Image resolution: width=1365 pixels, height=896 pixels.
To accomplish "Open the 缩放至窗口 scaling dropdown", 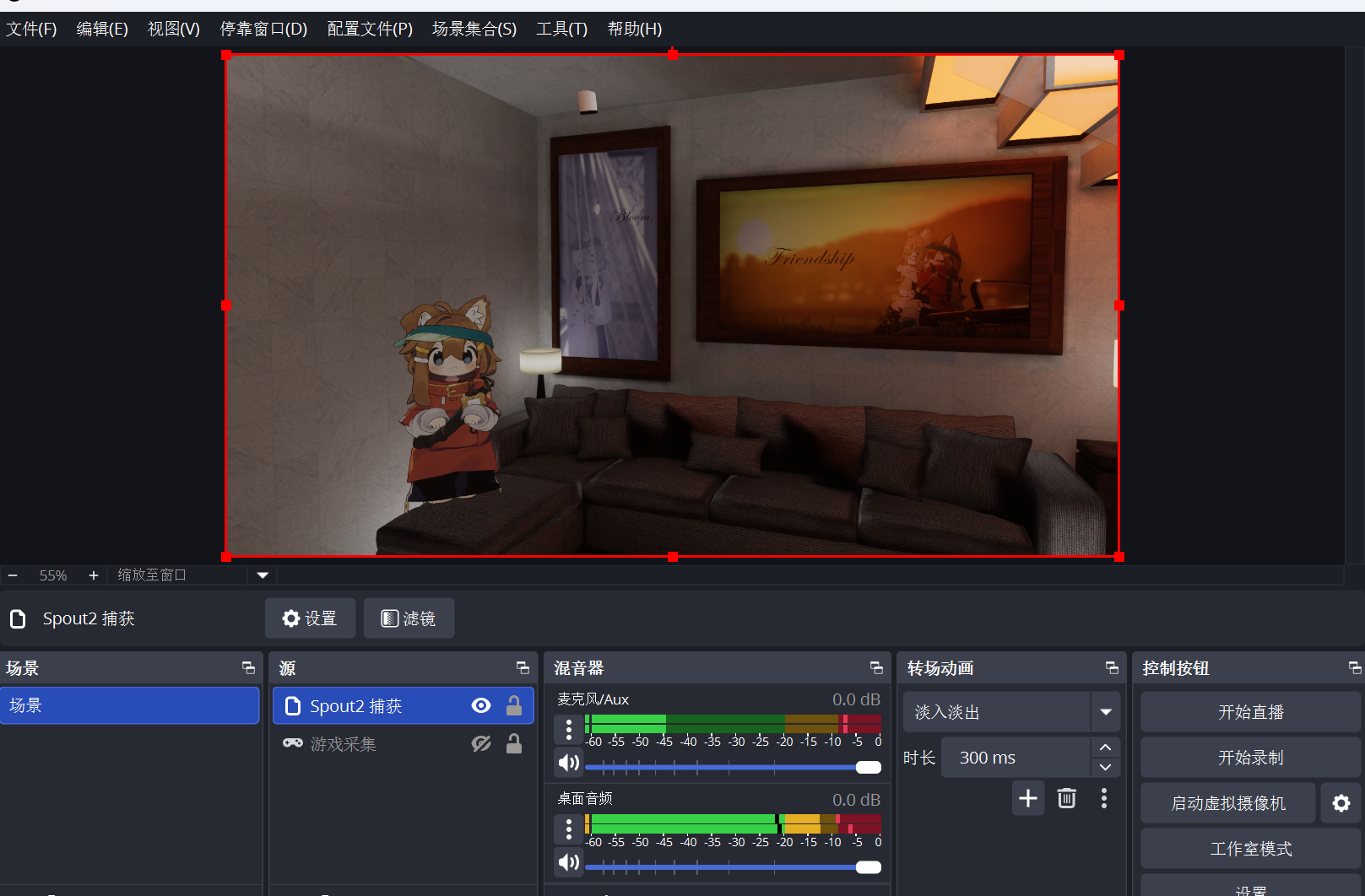I will (263, 575).
